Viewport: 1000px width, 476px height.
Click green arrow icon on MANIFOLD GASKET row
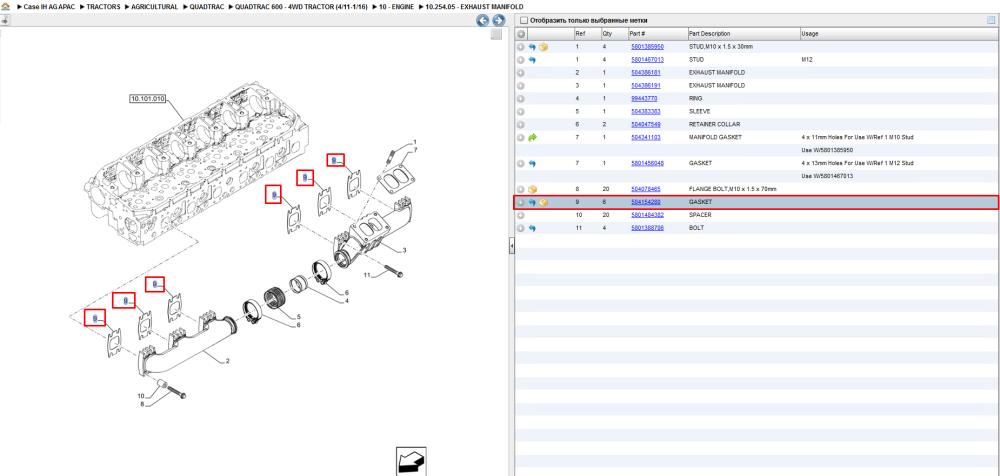[533, 137]
